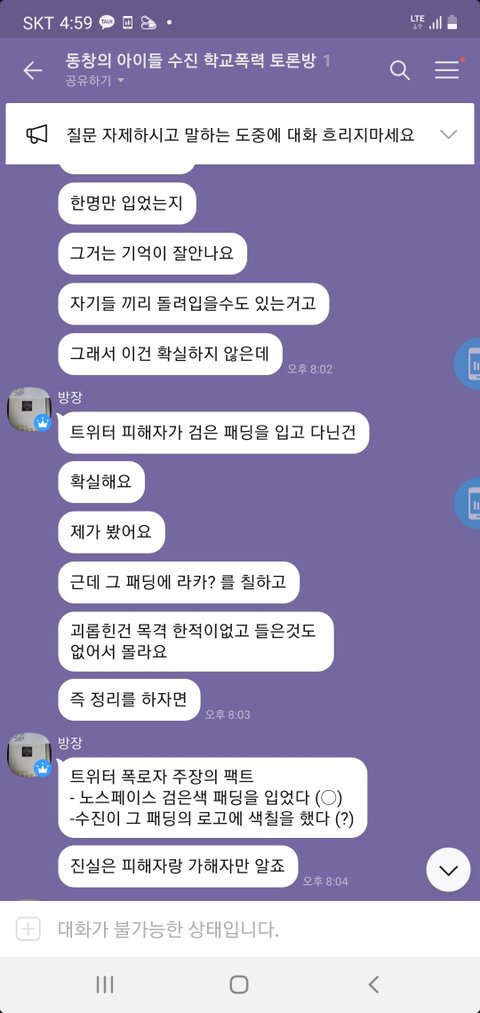Image resolution: width=480 pixels, height=1013 pixels.
Task: Open 방장 avatar next to 팩트 summary
Action: [x=29, y=755]
